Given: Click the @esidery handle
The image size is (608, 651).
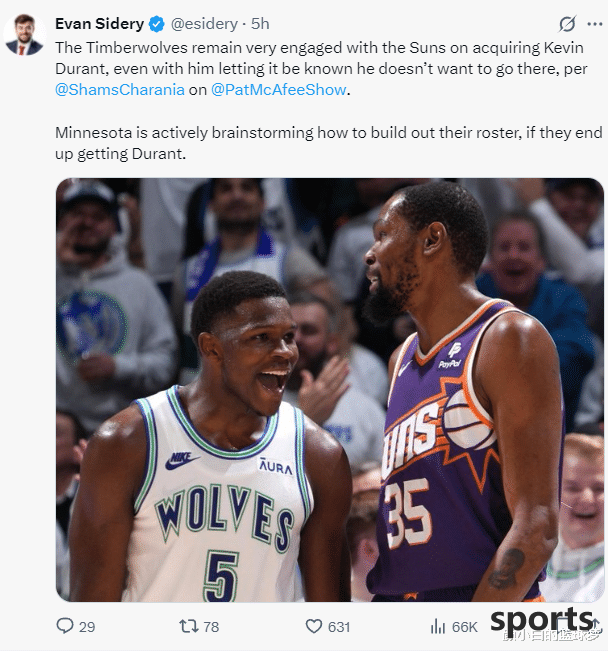Looking at the screenshot, I should pyautogui.click(x=204, y=24).
